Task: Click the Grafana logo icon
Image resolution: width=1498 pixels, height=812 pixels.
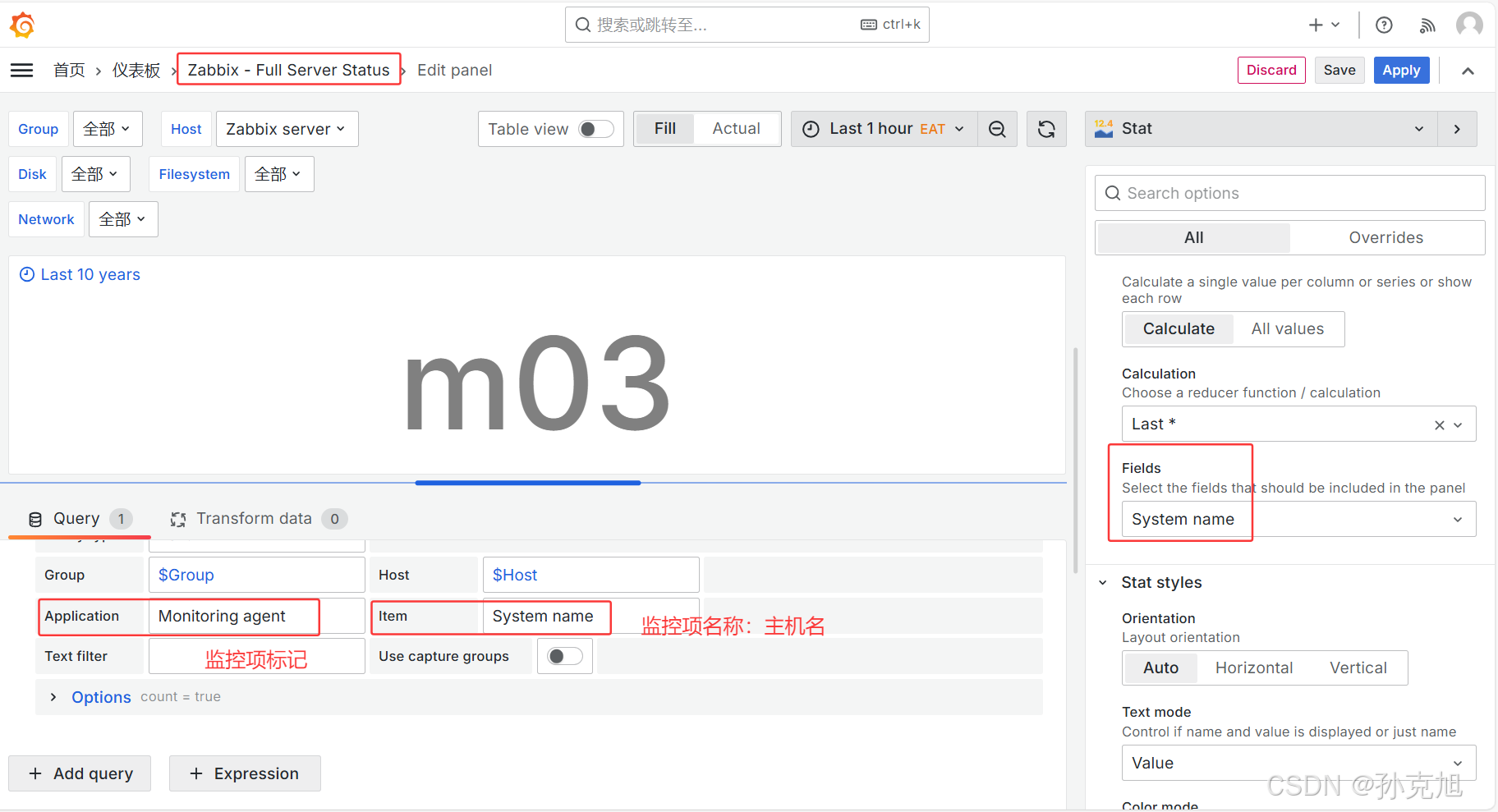Action: click(22, 25)
